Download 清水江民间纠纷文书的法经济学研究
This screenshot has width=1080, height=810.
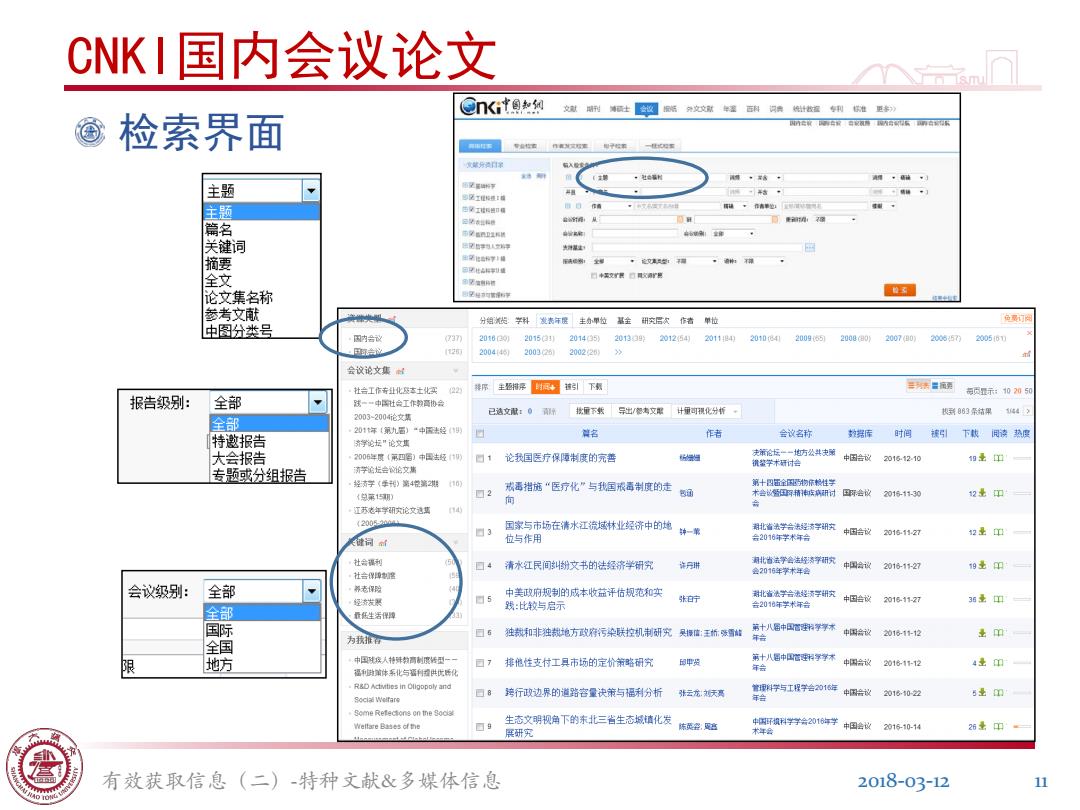click(982, 565)
